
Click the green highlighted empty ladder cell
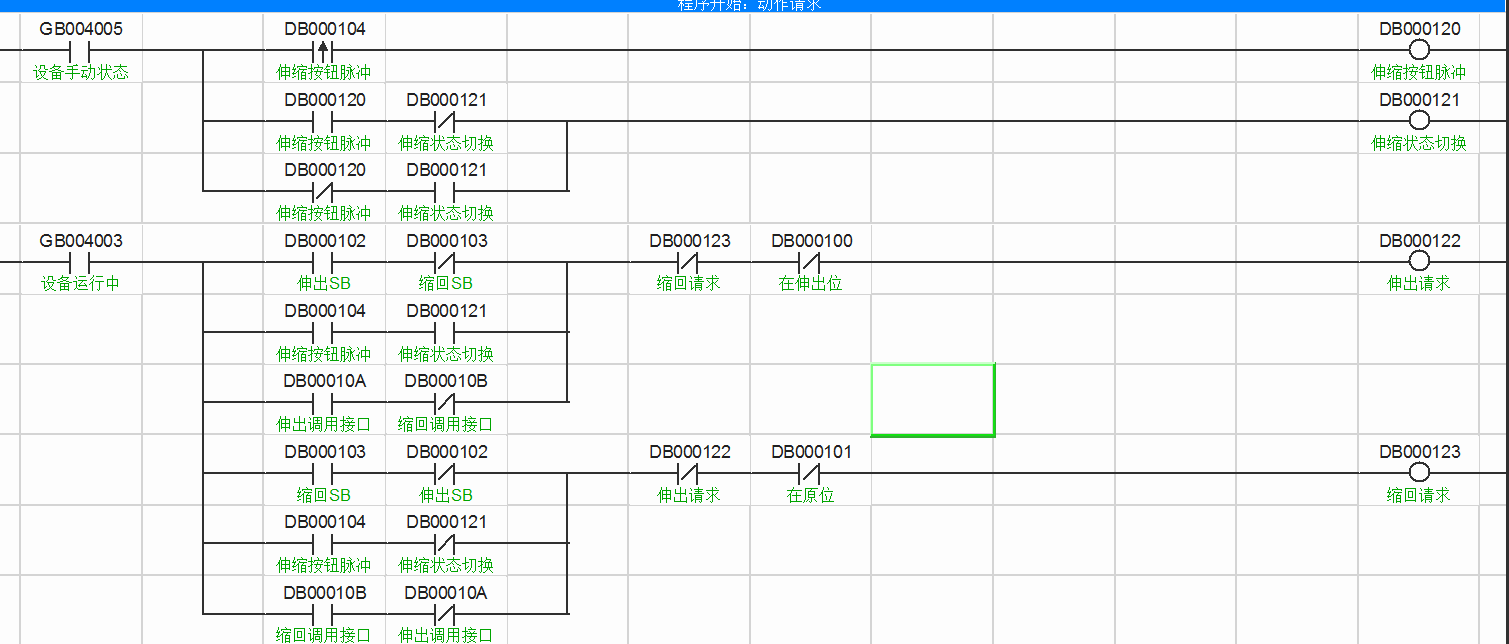(x=932, y=400)
